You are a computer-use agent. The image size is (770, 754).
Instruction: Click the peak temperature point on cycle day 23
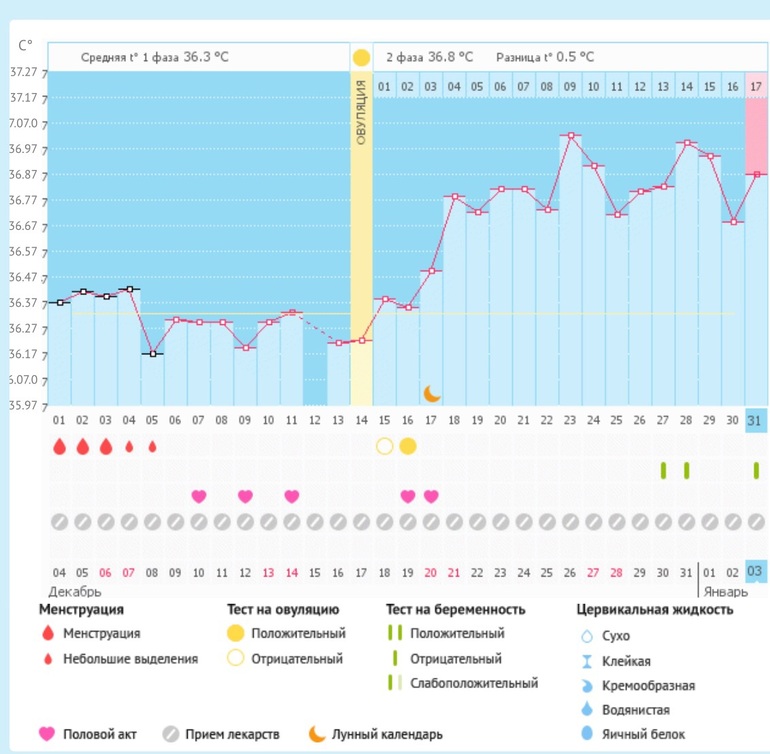pos(570,135)
